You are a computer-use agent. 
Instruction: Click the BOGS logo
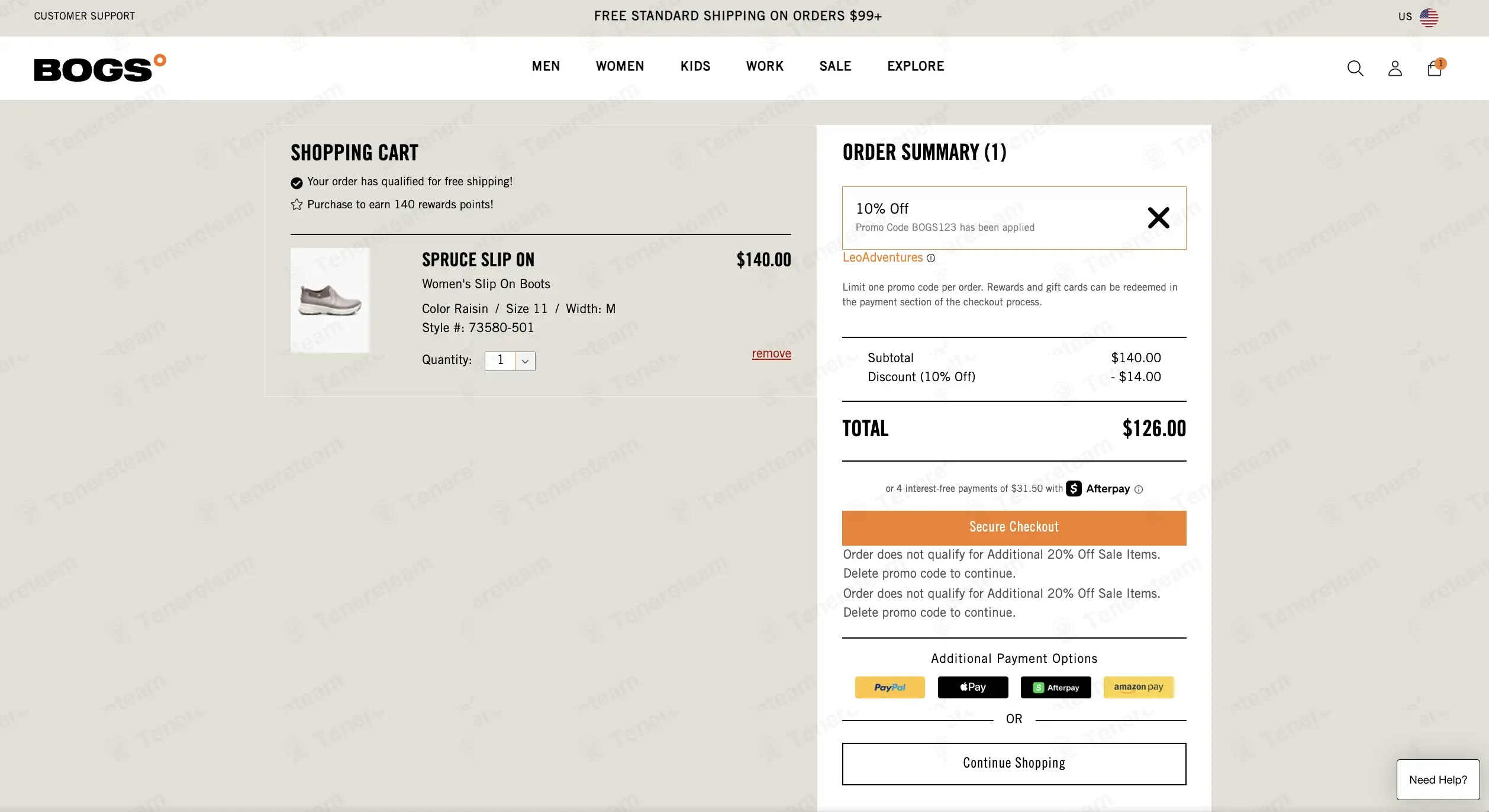(x=100, y=68)
